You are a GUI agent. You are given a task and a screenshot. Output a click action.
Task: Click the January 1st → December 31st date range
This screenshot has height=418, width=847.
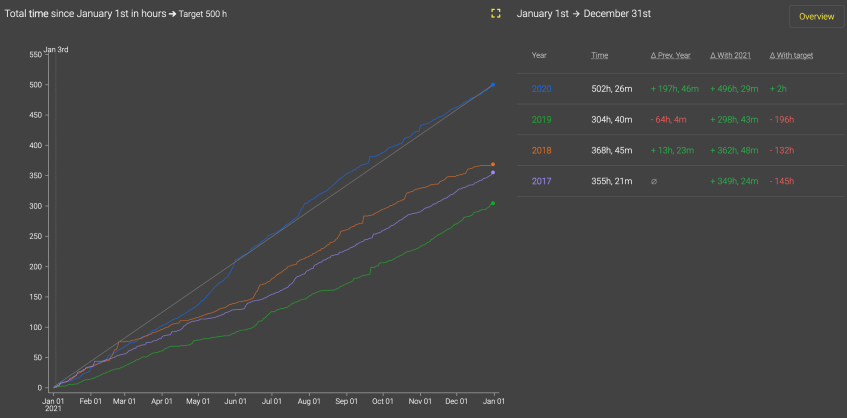pyautogui.click(x=583, y=14)
